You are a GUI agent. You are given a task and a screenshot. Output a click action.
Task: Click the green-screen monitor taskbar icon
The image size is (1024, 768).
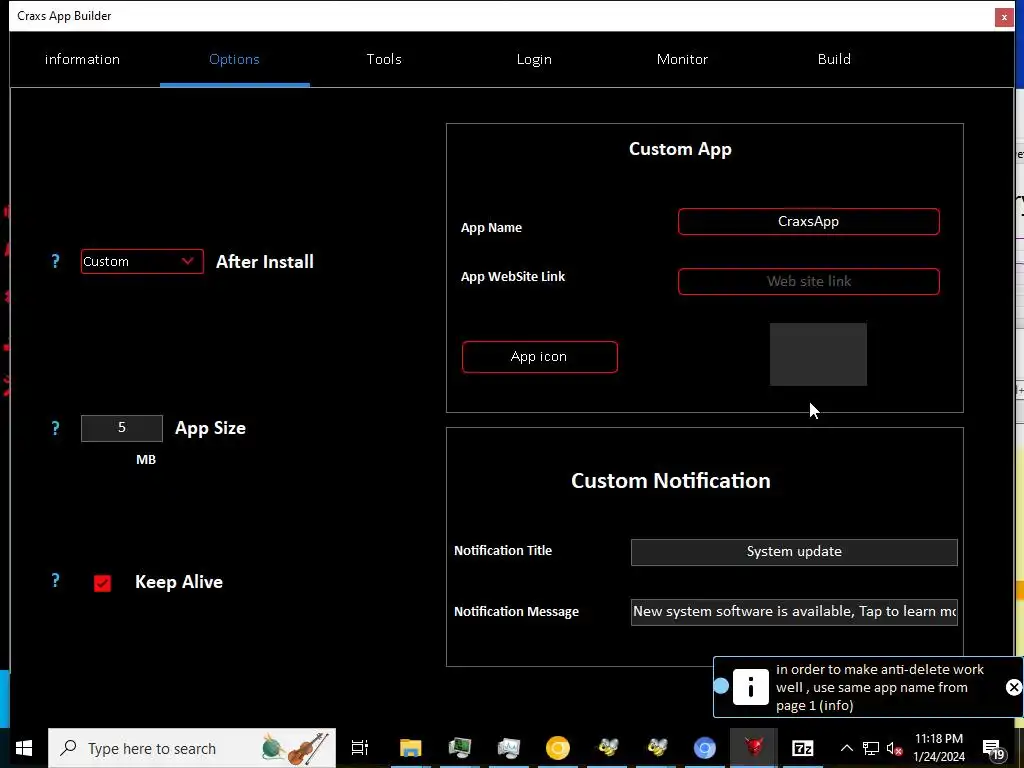(x=460, y=748)
